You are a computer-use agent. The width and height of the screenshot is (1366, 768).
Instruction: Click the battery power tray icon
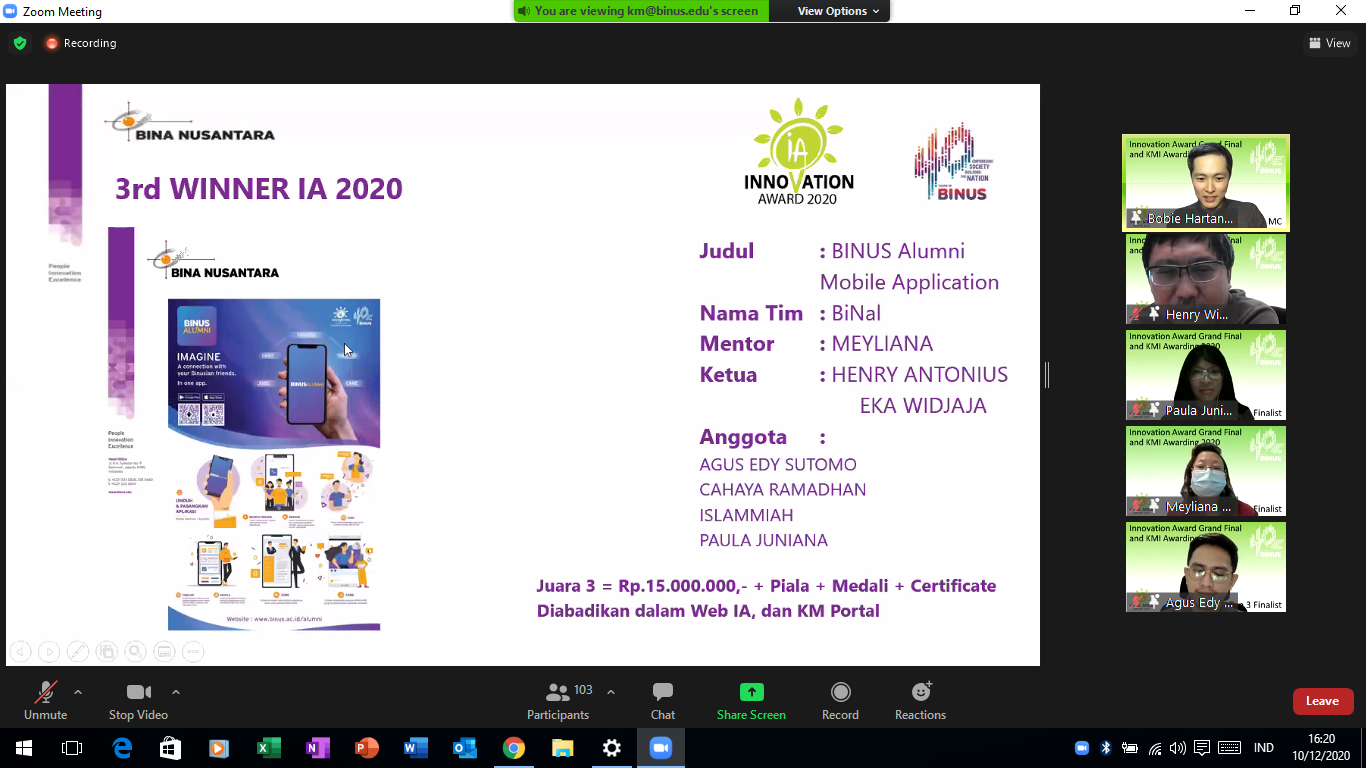[x=1130, y=748]
